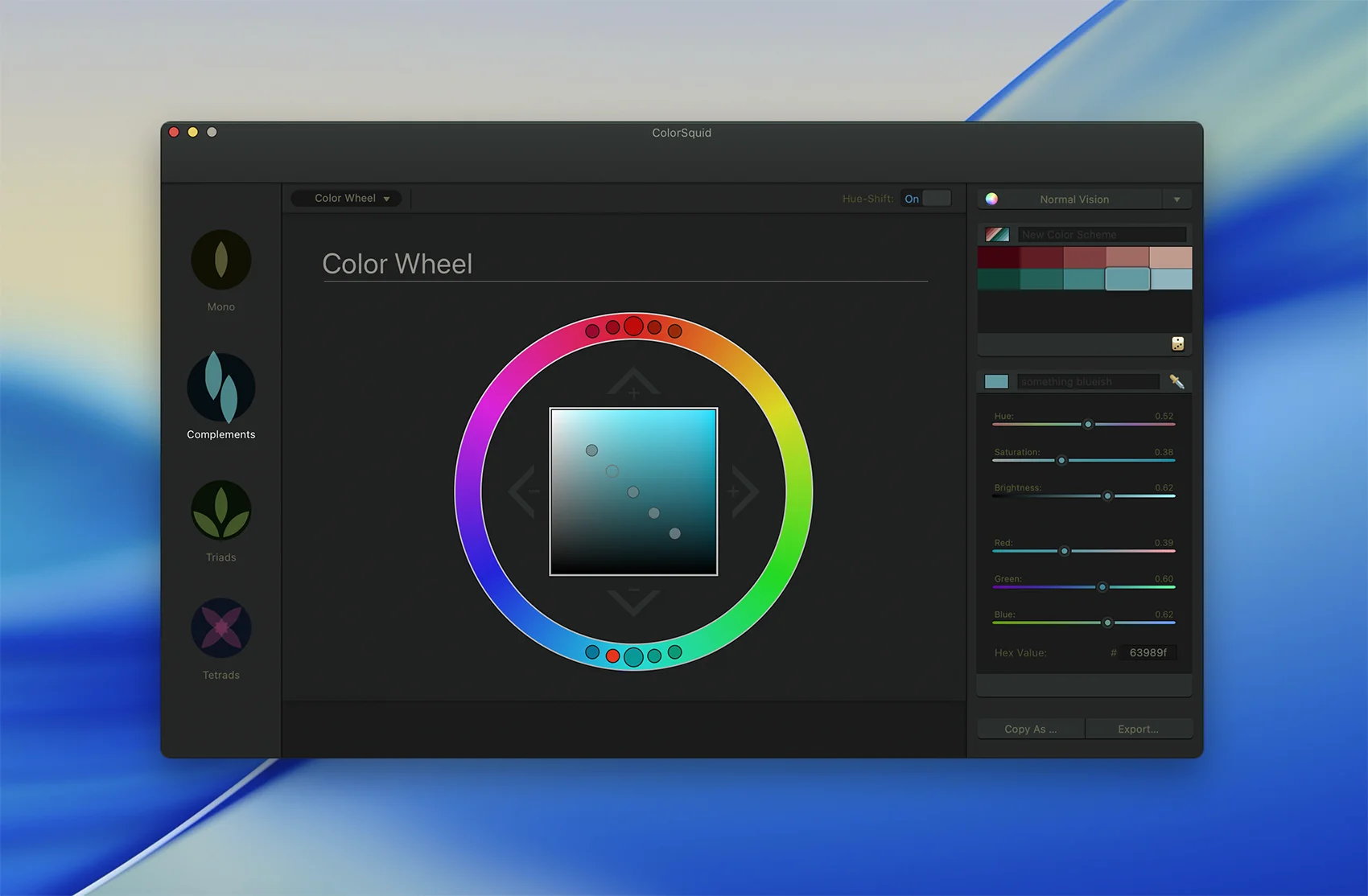Choose the Triads scheme icon

tap(220, 511)
